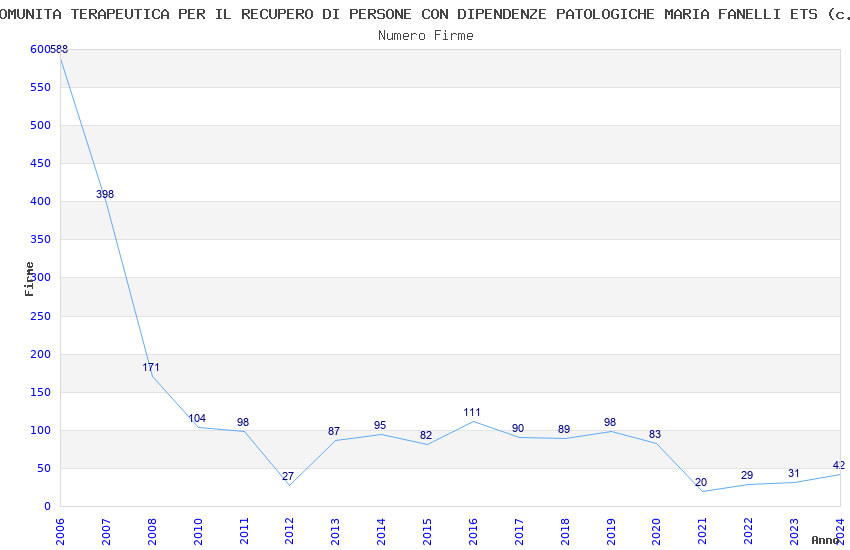Select the 2022 year axis label
The image size is (850, 550).
click(749, 531)
